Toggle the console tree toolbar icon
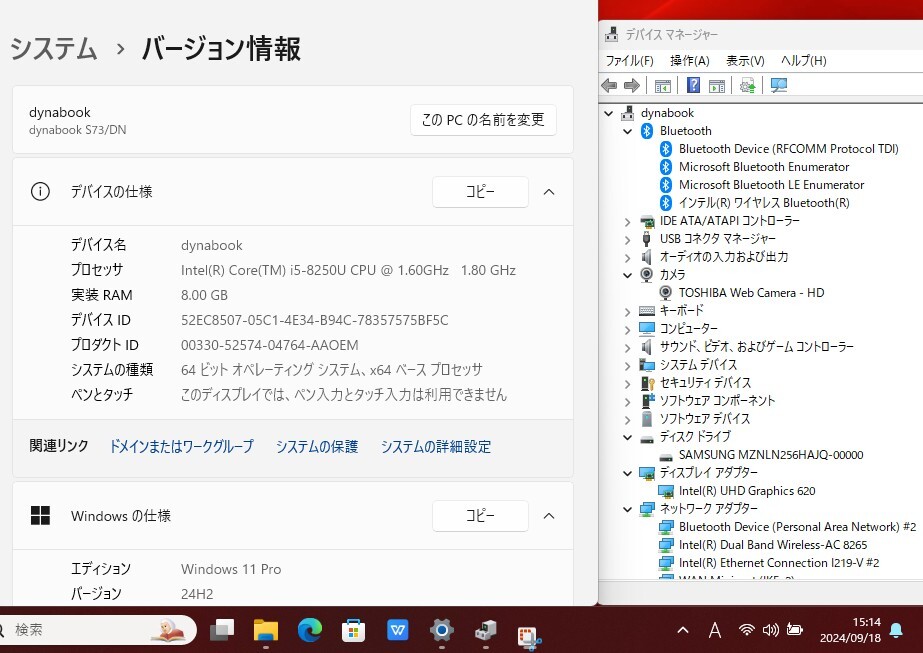Image resolution: width=923 pixels, height=653 pixels. point(662,86)
